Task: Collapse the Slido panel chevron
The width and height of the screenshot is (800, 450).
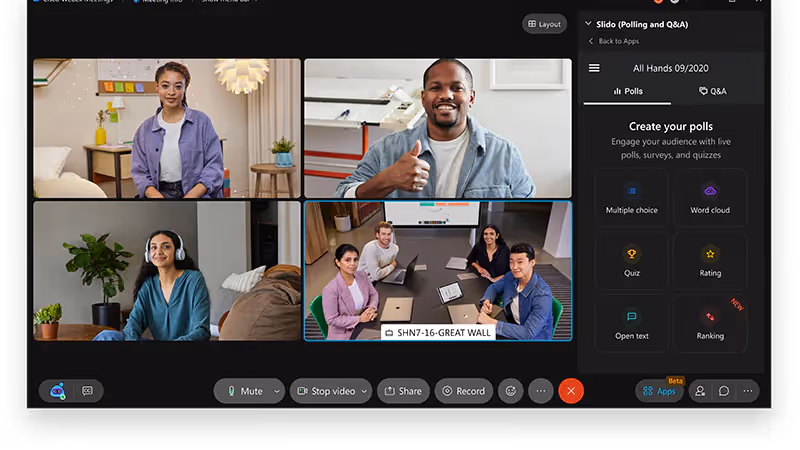Action: (x=588, y=23)
